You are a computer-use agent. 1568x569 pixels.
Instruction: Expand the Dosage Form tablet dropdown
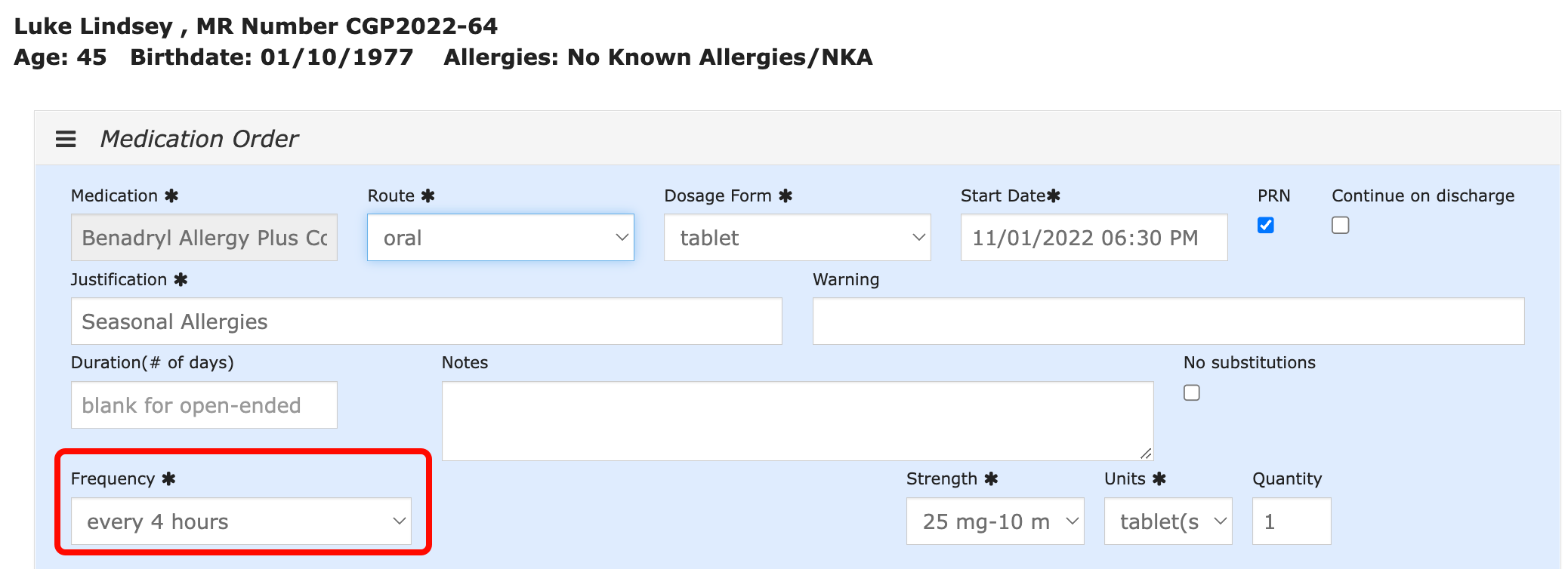[x=797, y=238]
